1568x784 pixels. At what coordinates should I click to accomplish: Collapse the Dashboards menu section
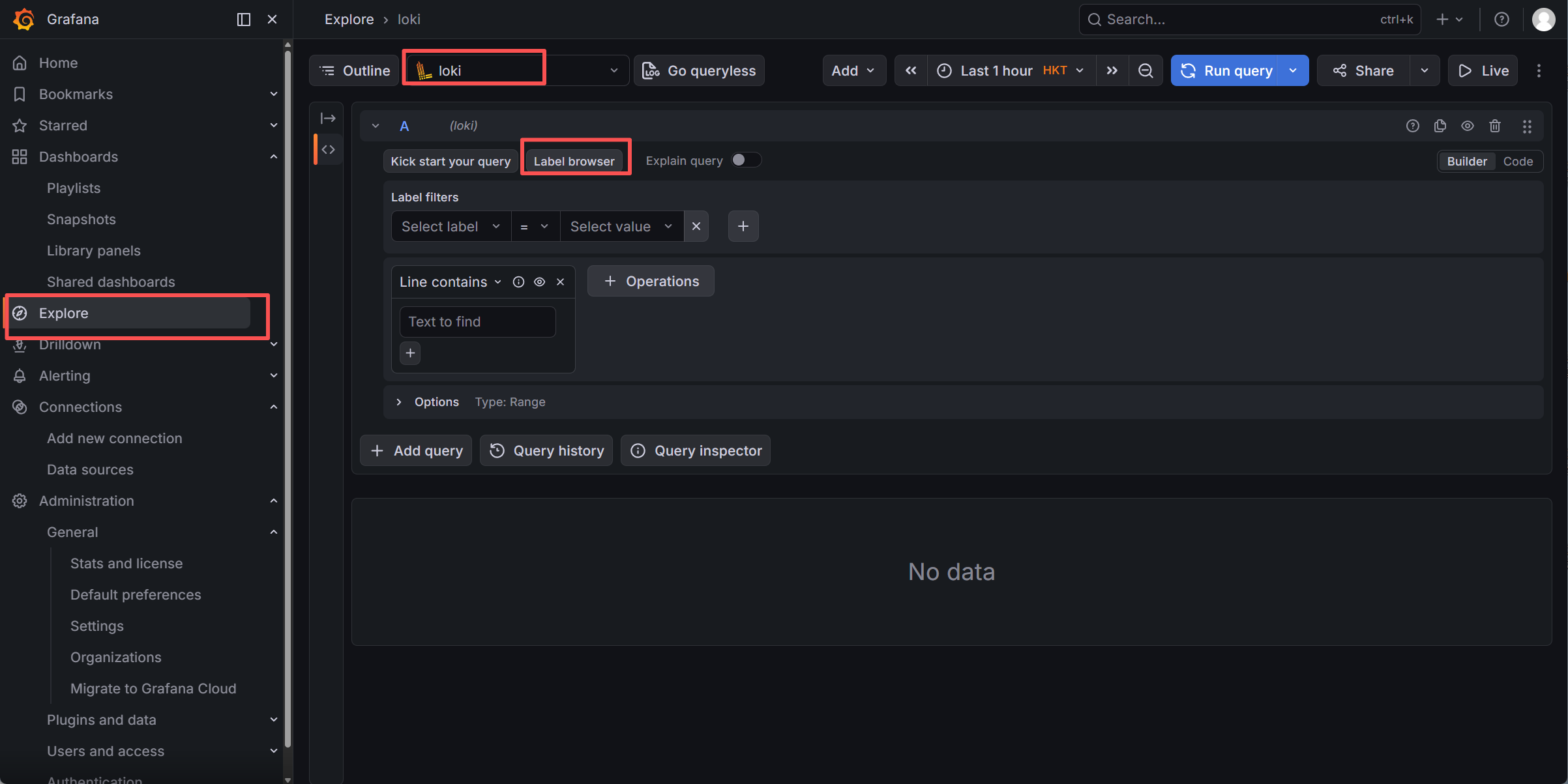274,156
